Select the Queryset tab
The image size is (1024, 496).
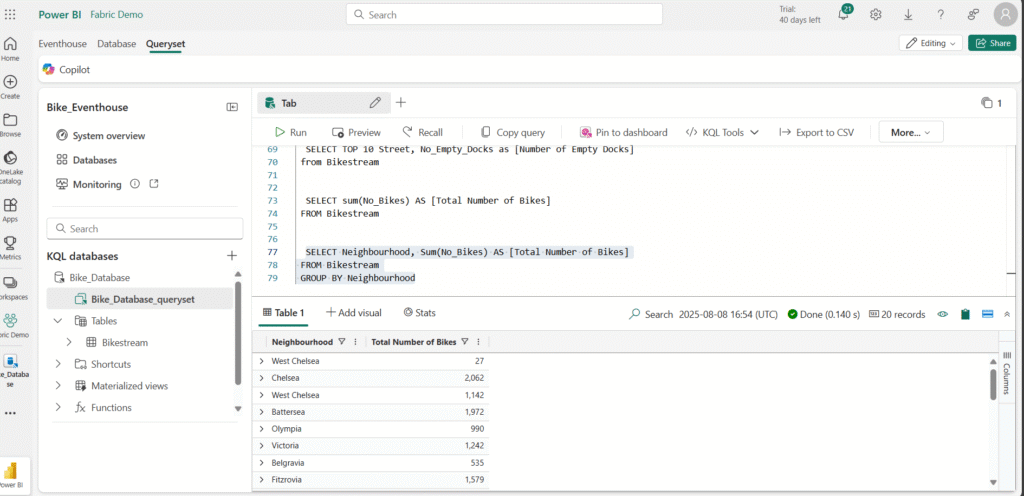165,44
